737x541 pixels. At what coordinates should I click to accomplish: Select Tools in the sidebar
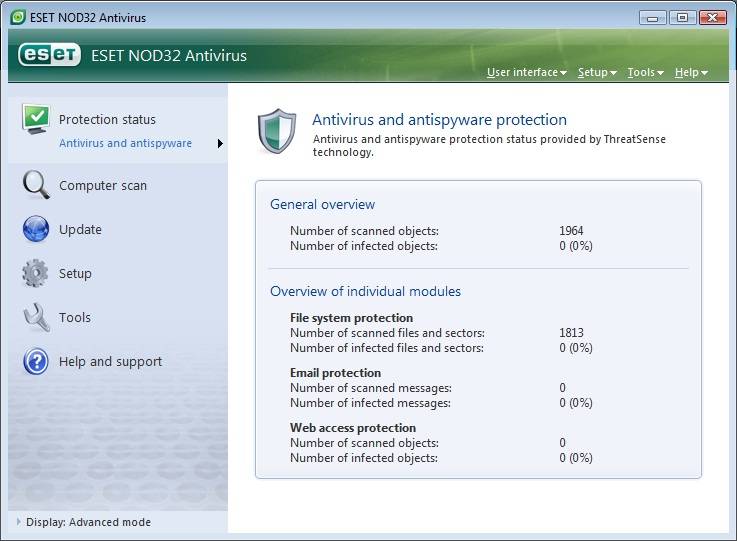tap(75, 317)
